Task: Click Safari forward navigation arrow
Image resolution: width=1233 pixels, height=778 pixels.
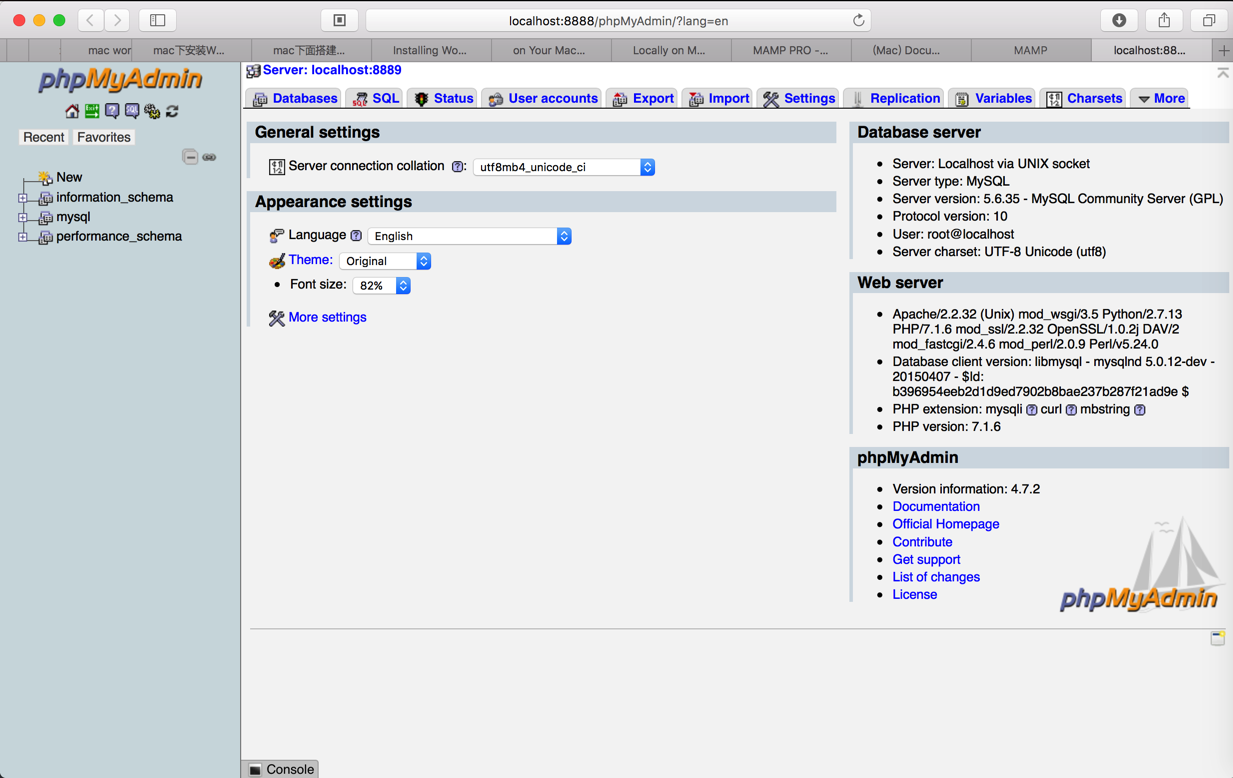Action: pyautogui.click(x=118, y=20)
